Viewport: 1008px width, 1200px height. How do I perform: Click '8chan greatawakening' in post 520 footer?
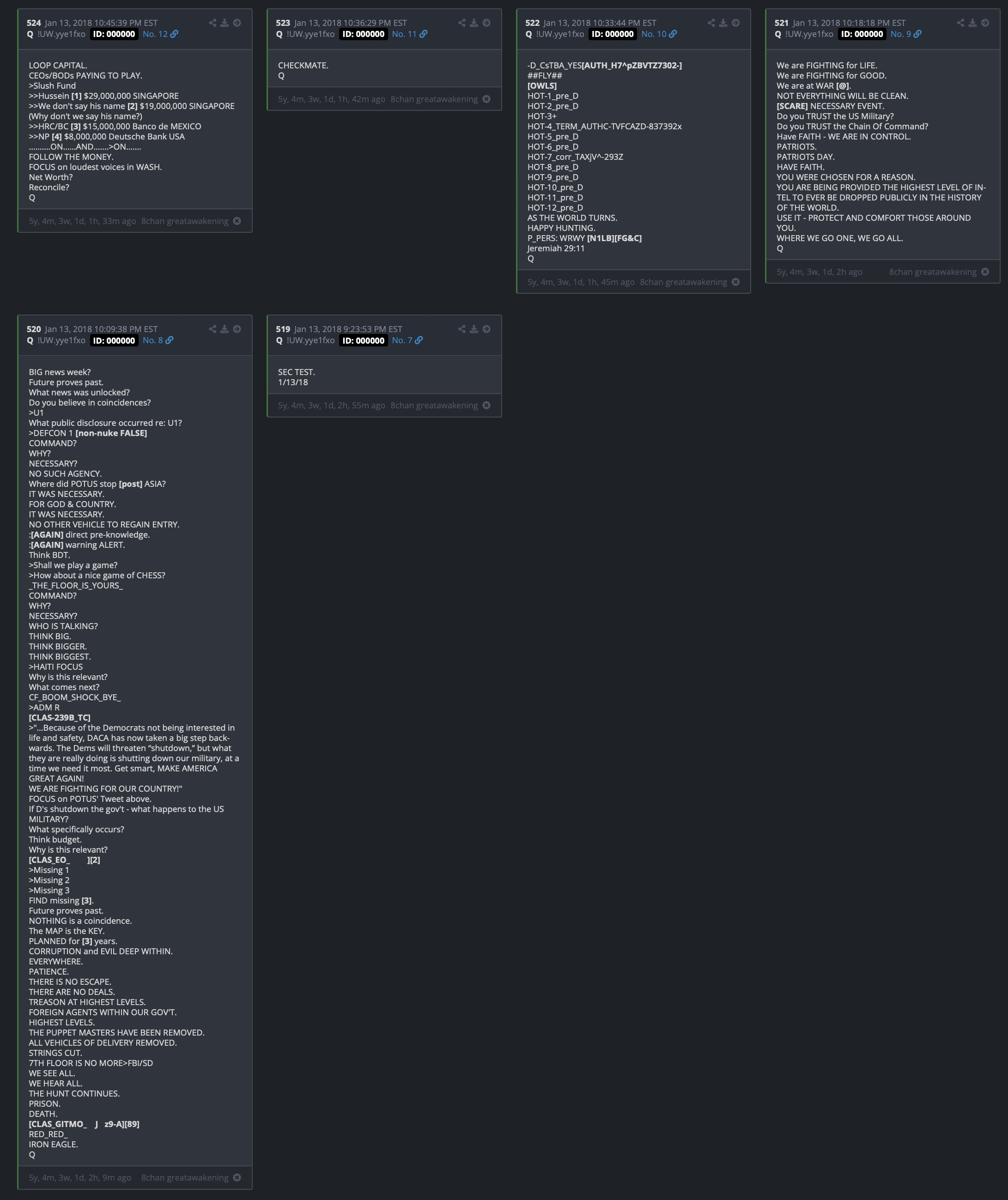(x=185, y=1178)
